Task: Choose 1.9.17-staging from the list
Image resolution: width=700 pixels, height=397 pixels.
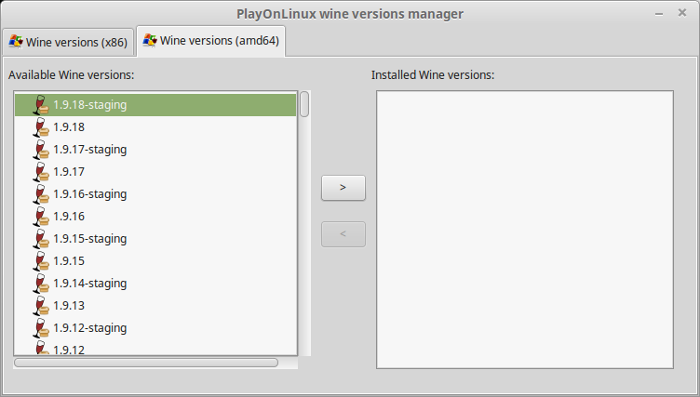Action: click(155, 150)
